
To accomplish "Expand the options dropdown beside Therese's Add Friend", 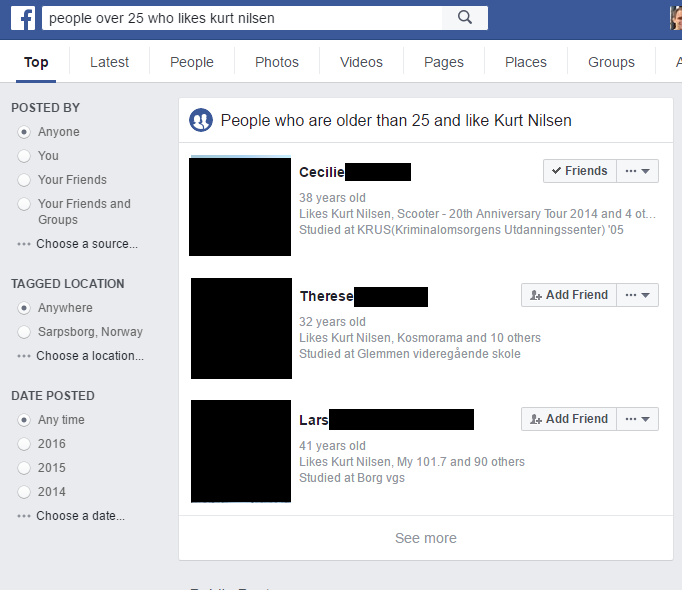I will (x=637, y=295).
